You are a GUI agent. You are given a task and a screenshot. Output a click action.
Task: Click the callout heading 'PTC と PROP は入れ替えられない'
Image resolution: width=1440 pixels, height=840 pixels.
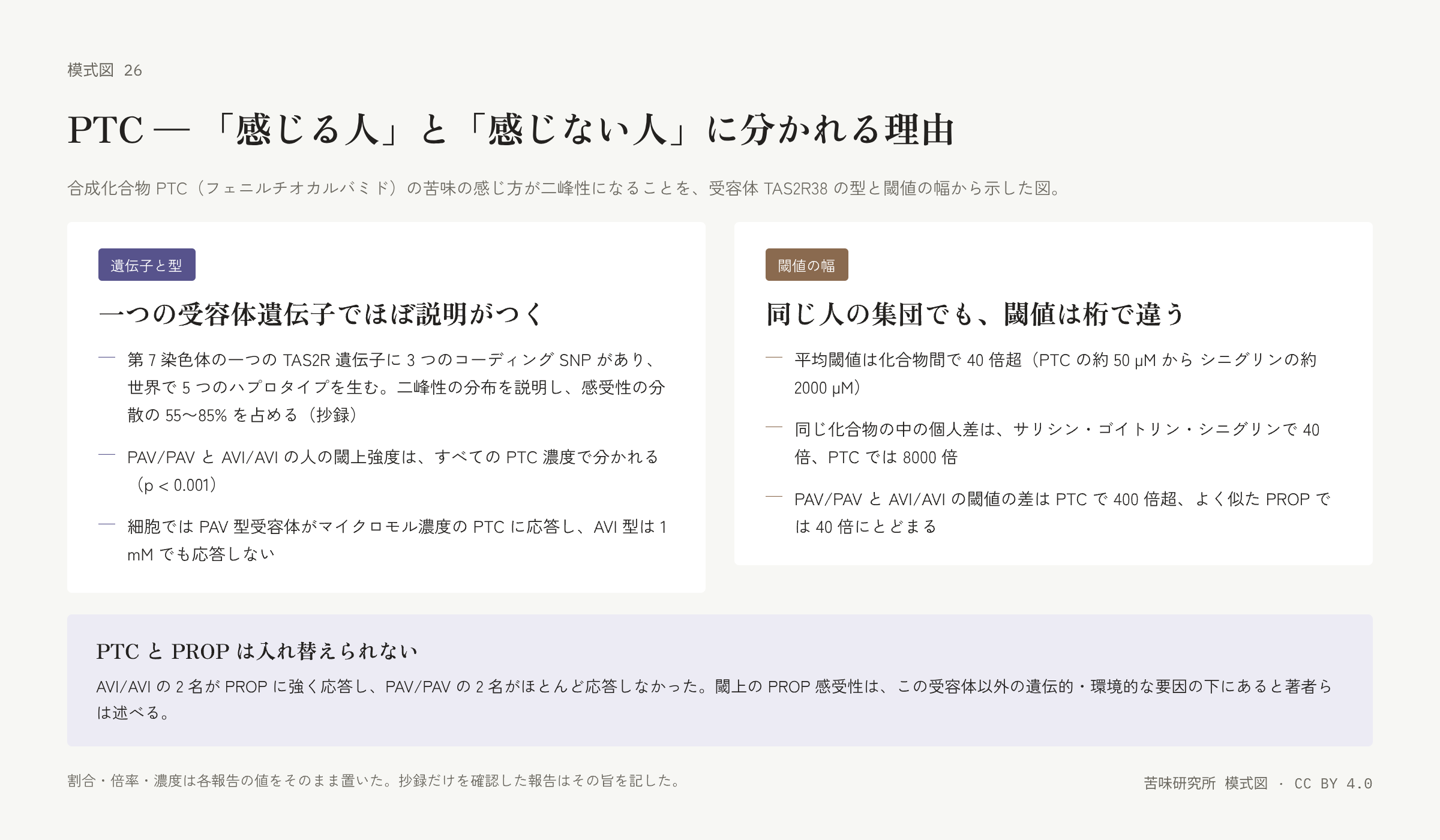(x=257, y=651)
